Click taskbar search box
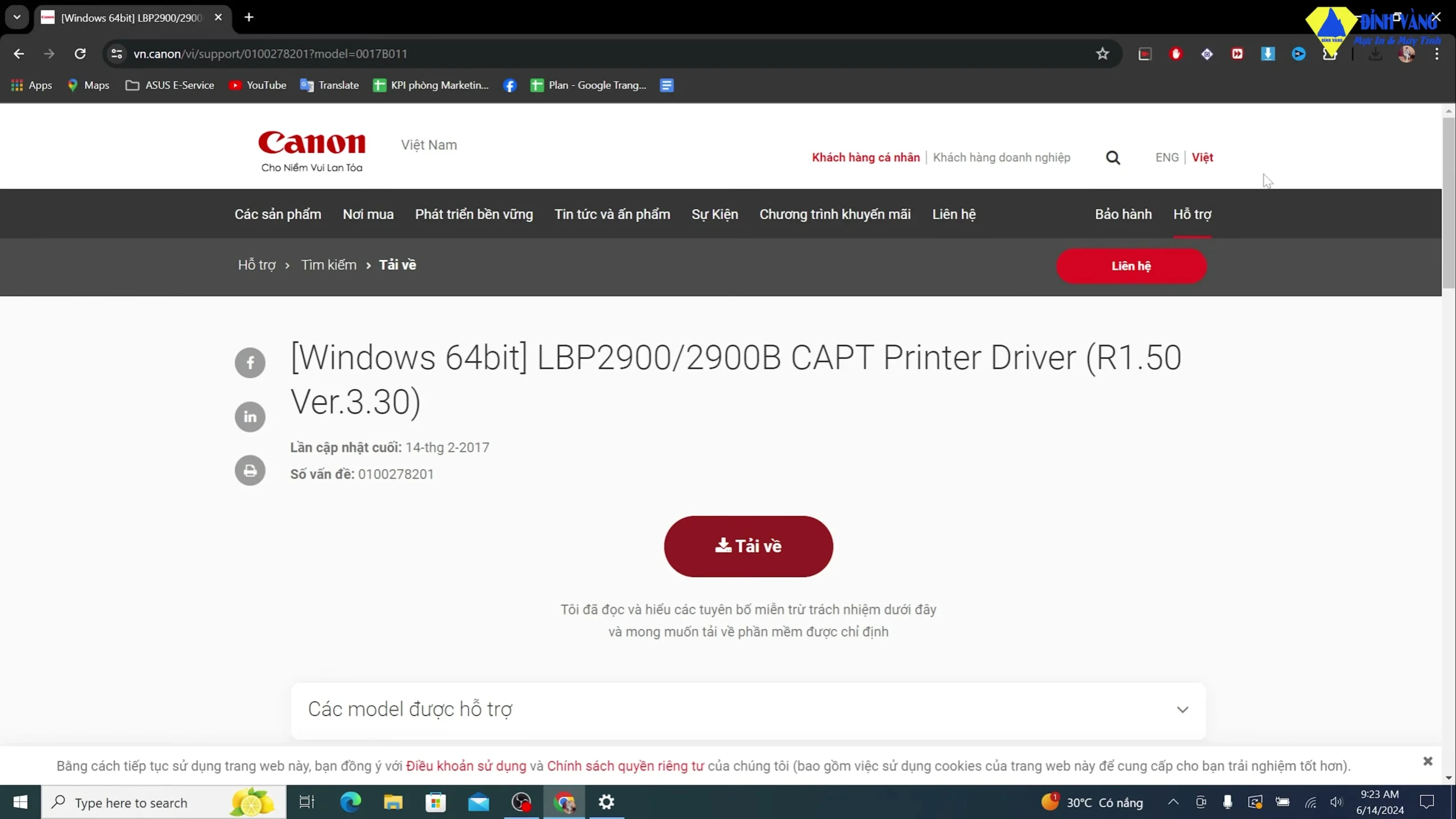 (164, 802)
